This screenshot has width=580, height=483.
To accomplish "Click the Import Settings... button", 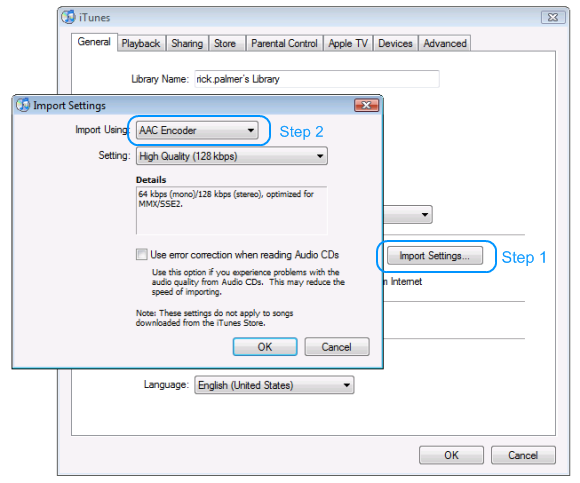I will pos(435,256).
